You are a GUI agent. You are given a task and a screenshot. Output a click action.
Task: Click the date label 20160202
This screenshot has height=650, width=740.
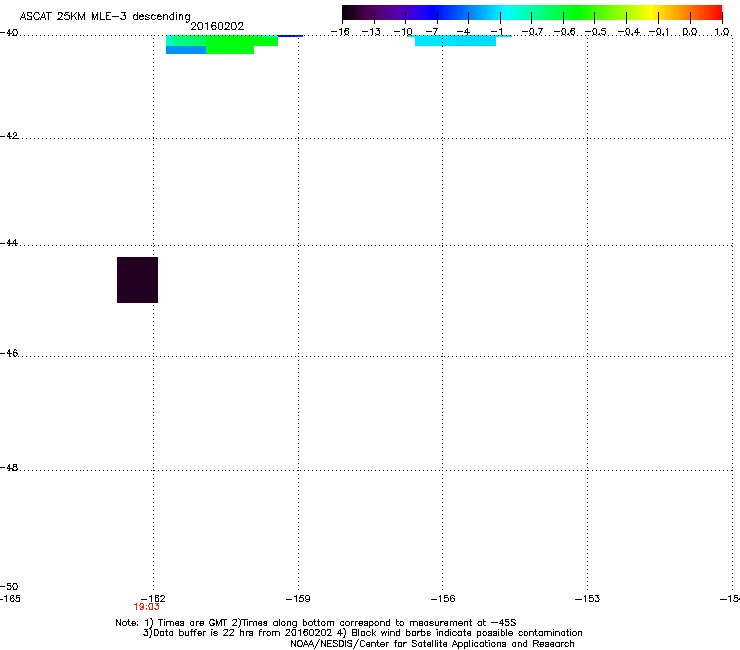(x=217, y=26)
